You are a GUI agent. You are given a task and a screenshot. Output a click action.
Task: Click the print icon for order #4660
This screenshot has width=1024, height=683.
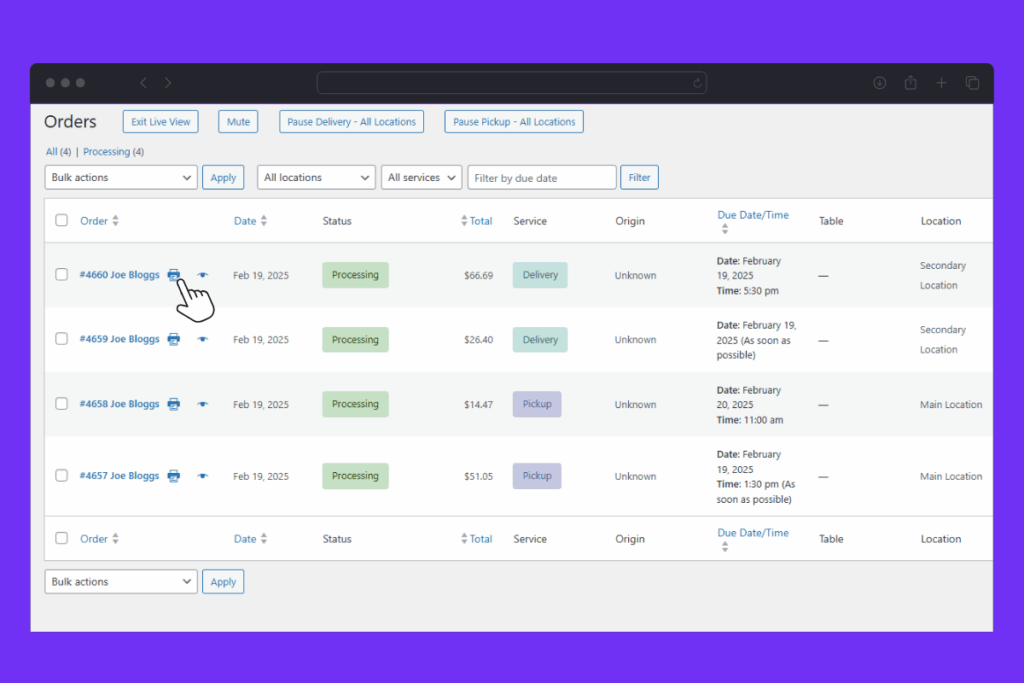click(x=174, y=275)
